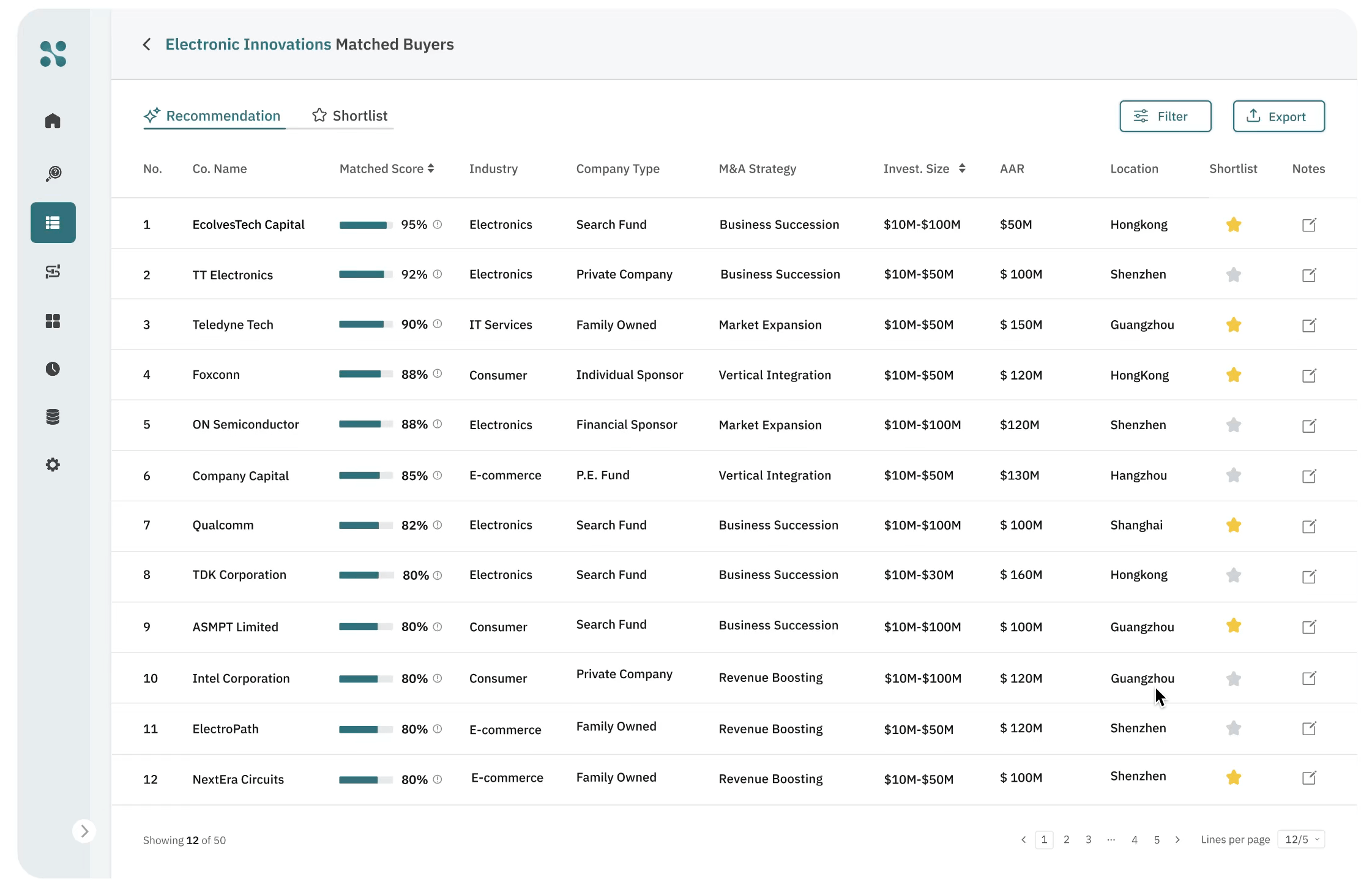Go to page 3 in pagination
This screenshot has height=887, width=1372.
[1088, 839]
